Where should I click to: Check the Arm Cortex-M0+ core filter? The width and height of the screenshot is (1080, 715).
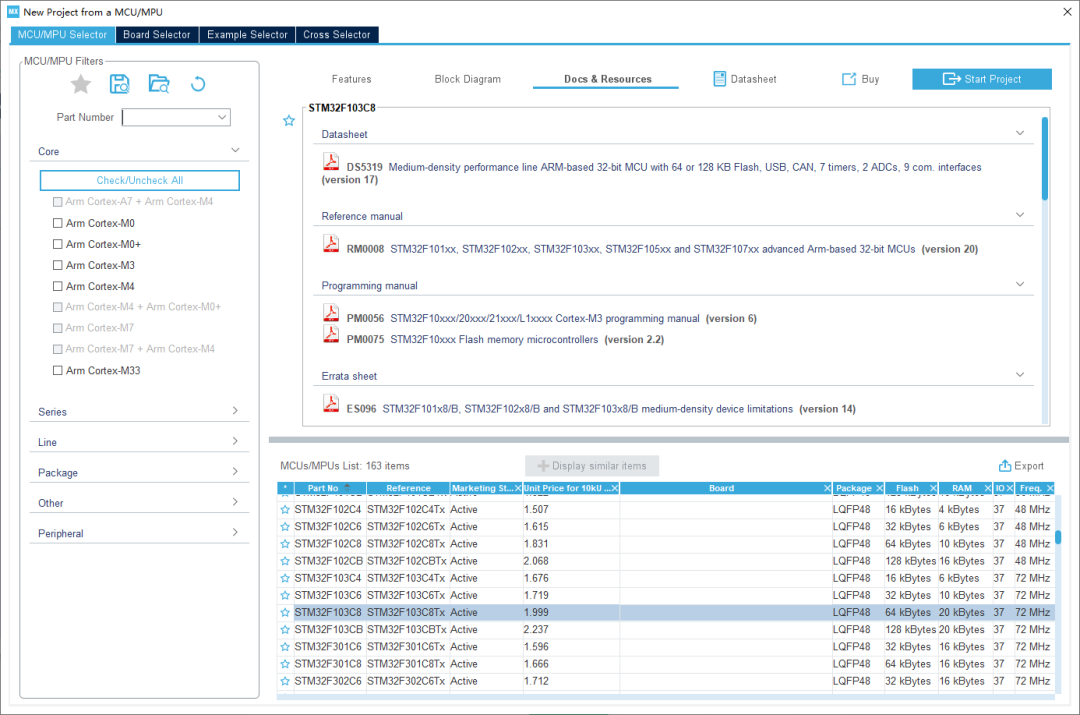[x=58, y=245]
